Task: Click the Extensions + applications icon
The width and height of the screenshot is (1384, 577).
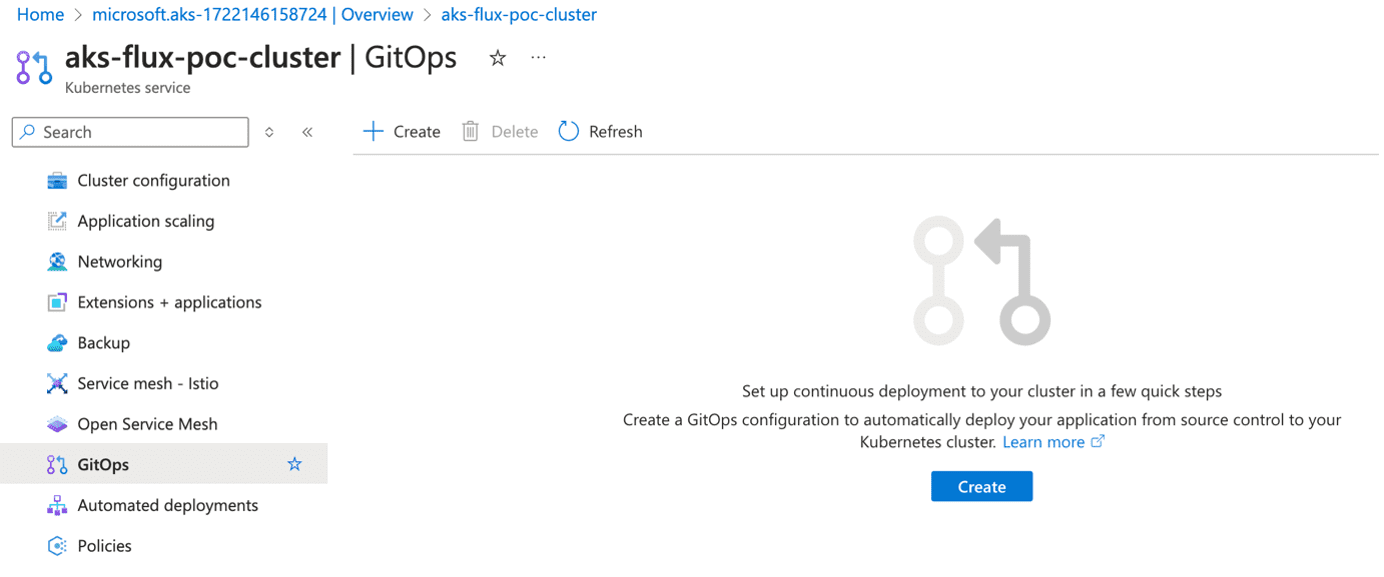Action: click(57, 302)
